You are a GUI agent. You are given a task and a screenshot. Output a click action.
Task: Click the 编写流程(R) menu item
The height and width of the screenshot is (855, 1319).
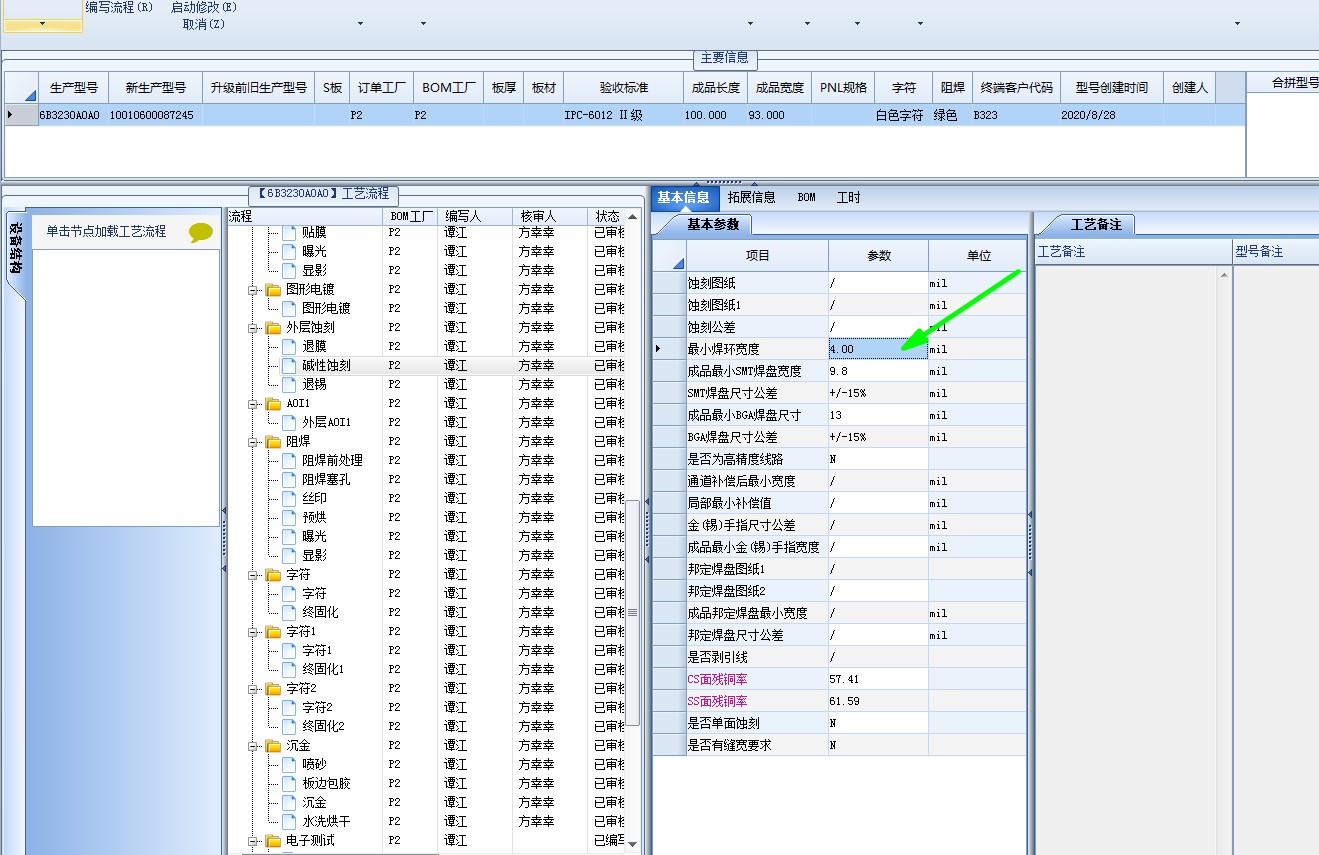(x=119, y=7)
